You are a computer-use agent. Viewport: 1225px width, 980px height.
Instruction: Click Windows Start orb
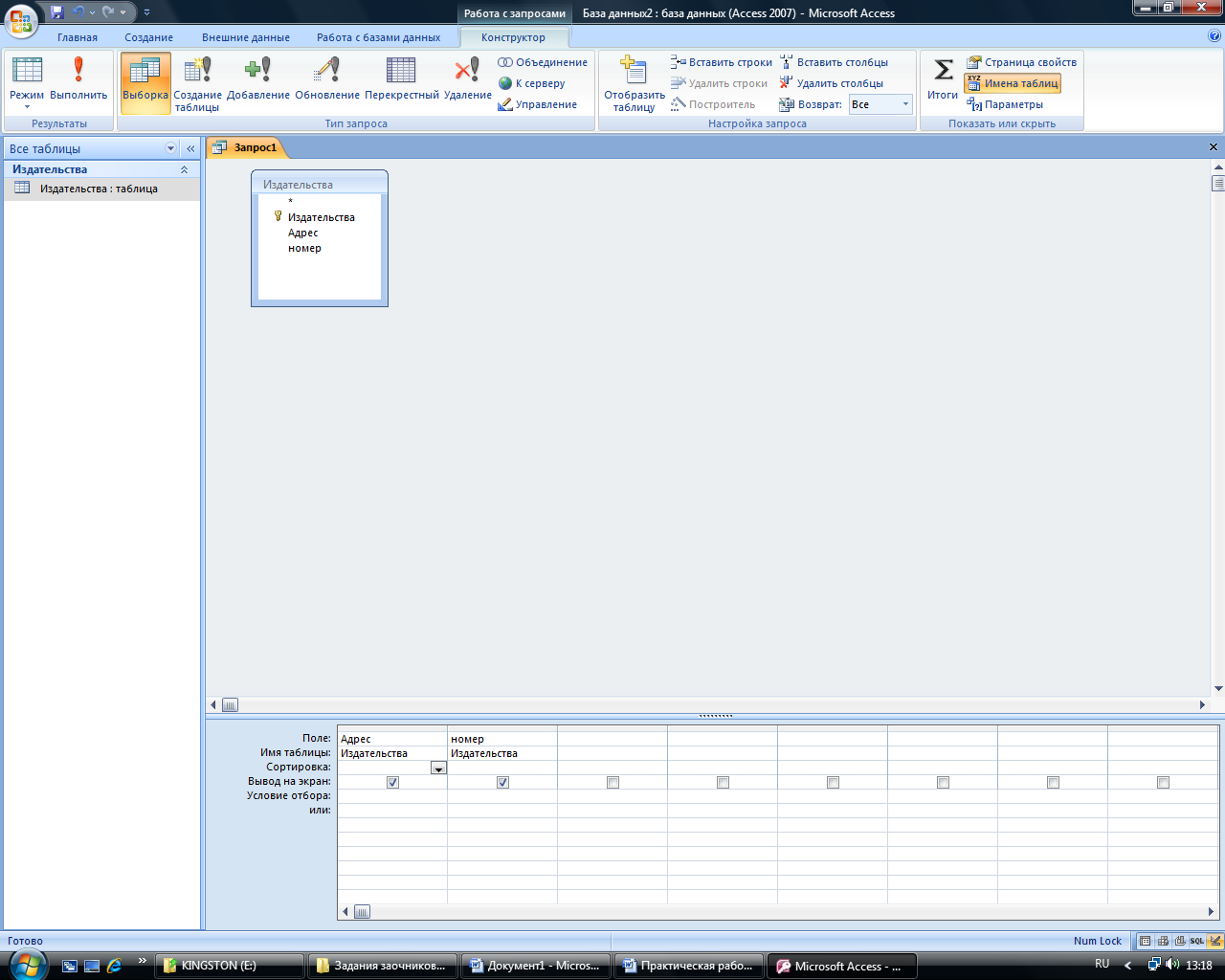click(27, 964)
